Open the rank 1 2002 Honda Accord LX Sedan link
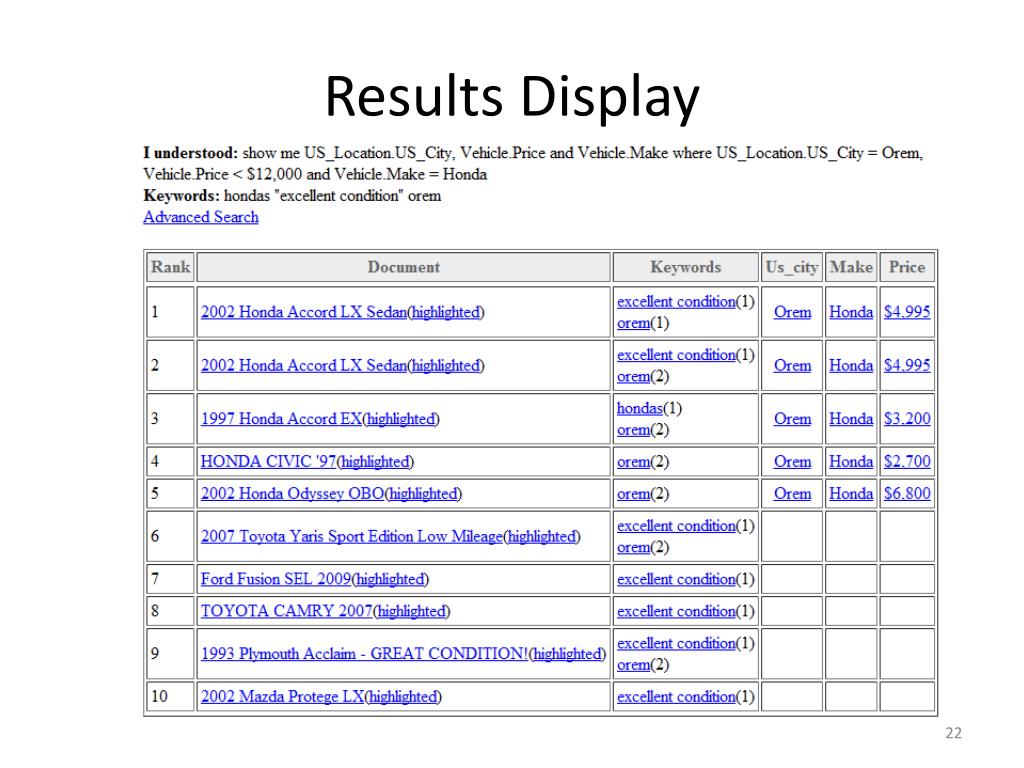This screenshot has height=768, width=1024. (304, 312)
